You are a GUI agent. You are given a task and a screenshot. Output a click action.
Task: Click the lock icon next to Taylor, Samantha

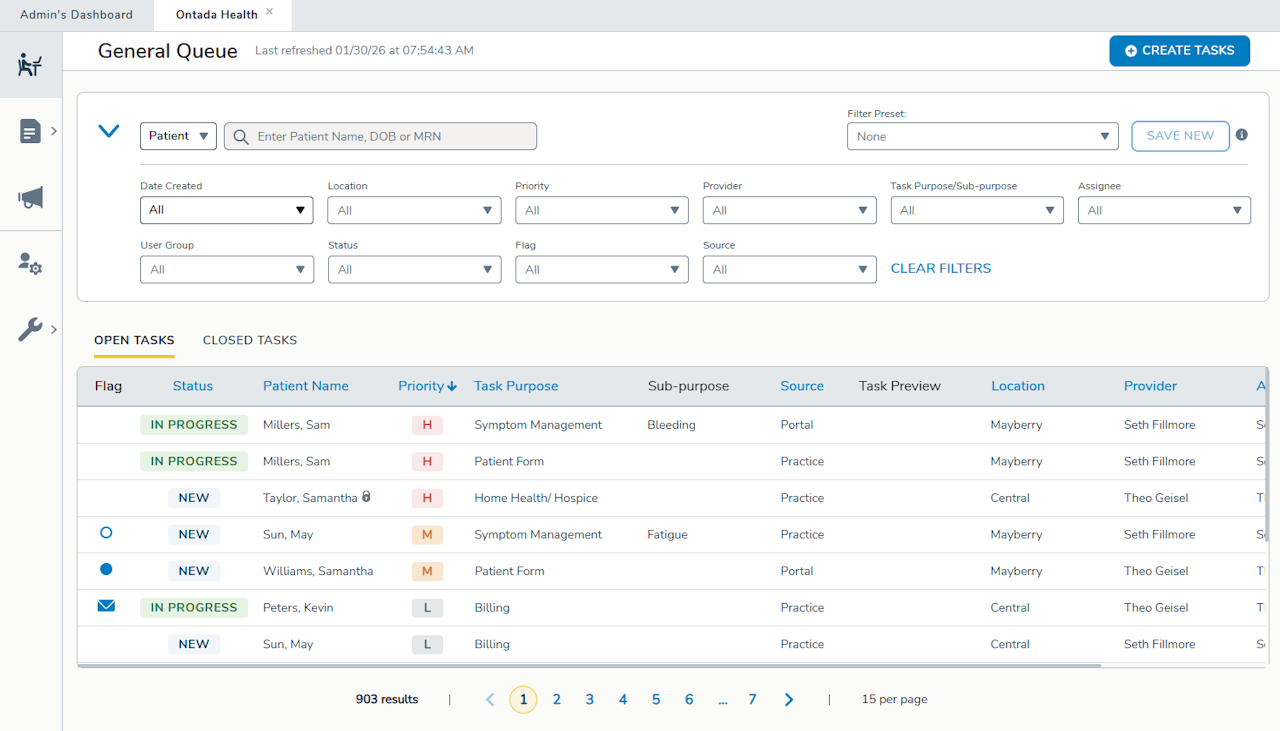pos(366,497)
